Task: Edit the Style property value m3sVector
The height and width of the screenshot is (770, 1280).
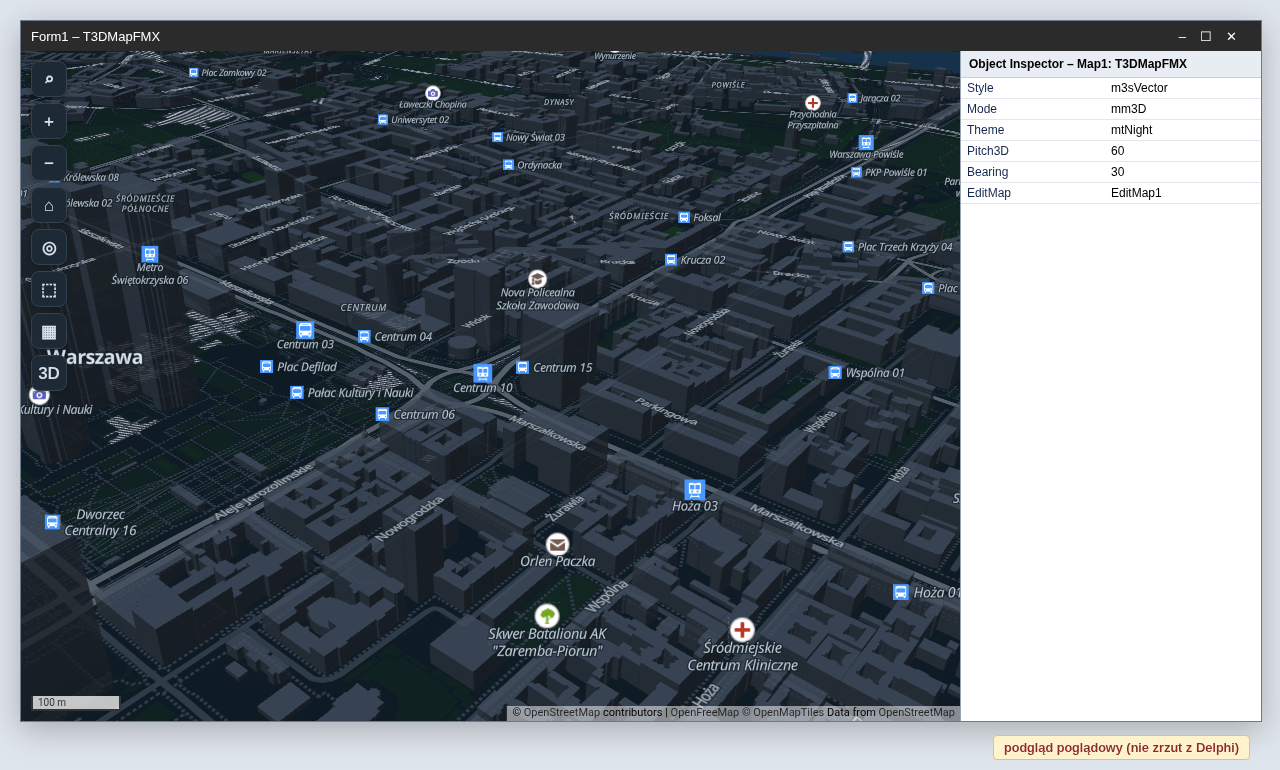Action: click(x=1183, y=88)
